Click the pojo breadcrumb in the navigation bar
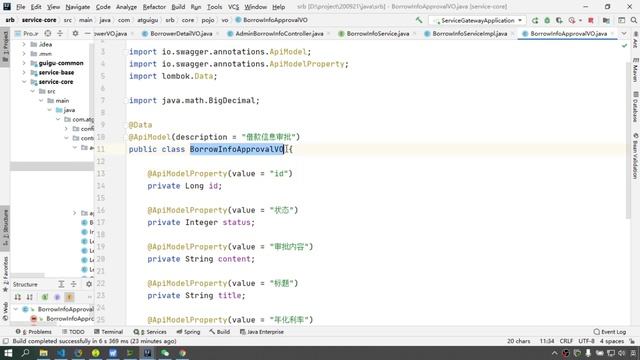Screen dimensions: 640x360 [x=207, y=20]
